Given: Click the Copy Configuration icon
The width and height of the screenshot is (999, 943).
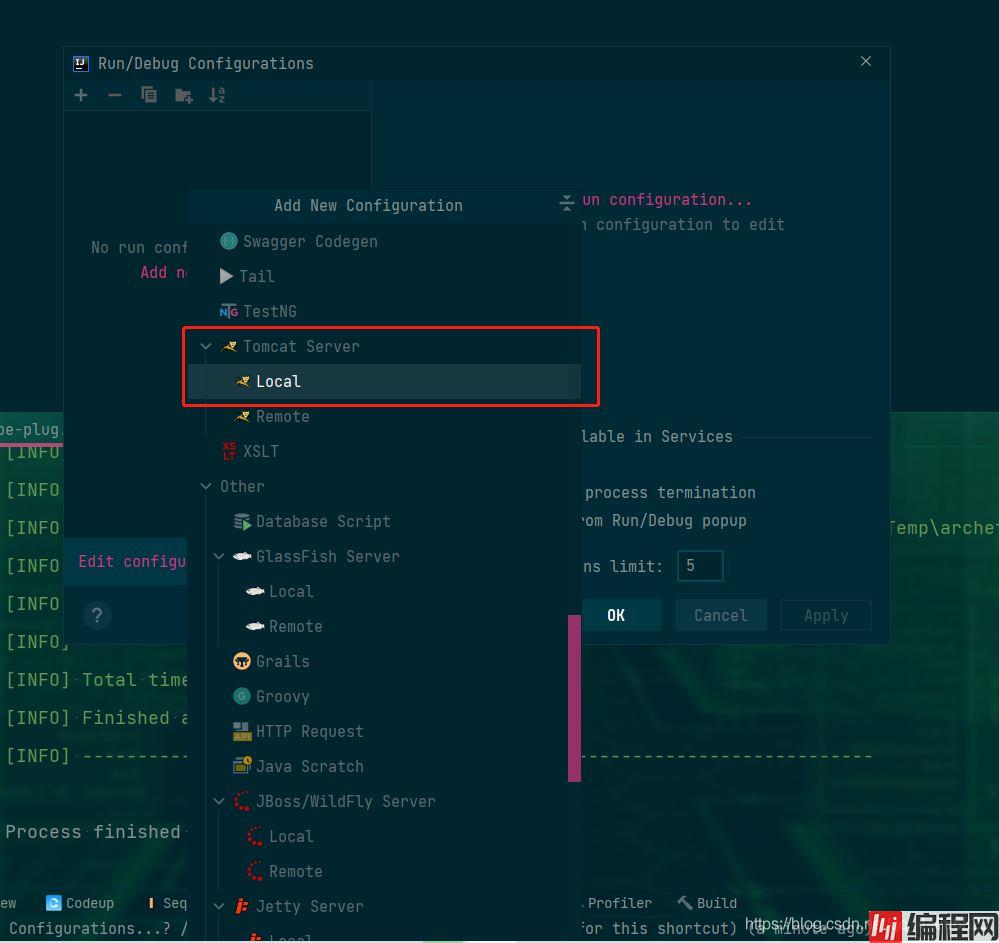Looking at the screenshot, I should coord(149,95).
